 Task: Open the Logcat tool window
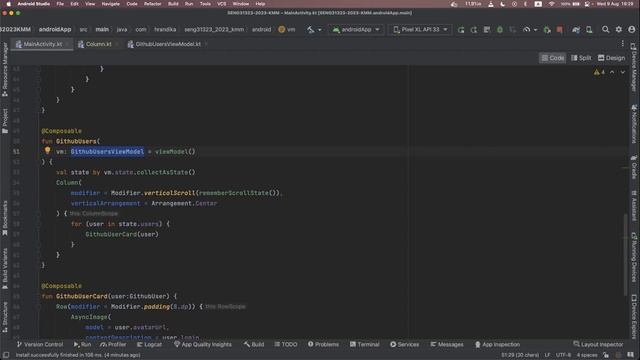tap(149, 344)
